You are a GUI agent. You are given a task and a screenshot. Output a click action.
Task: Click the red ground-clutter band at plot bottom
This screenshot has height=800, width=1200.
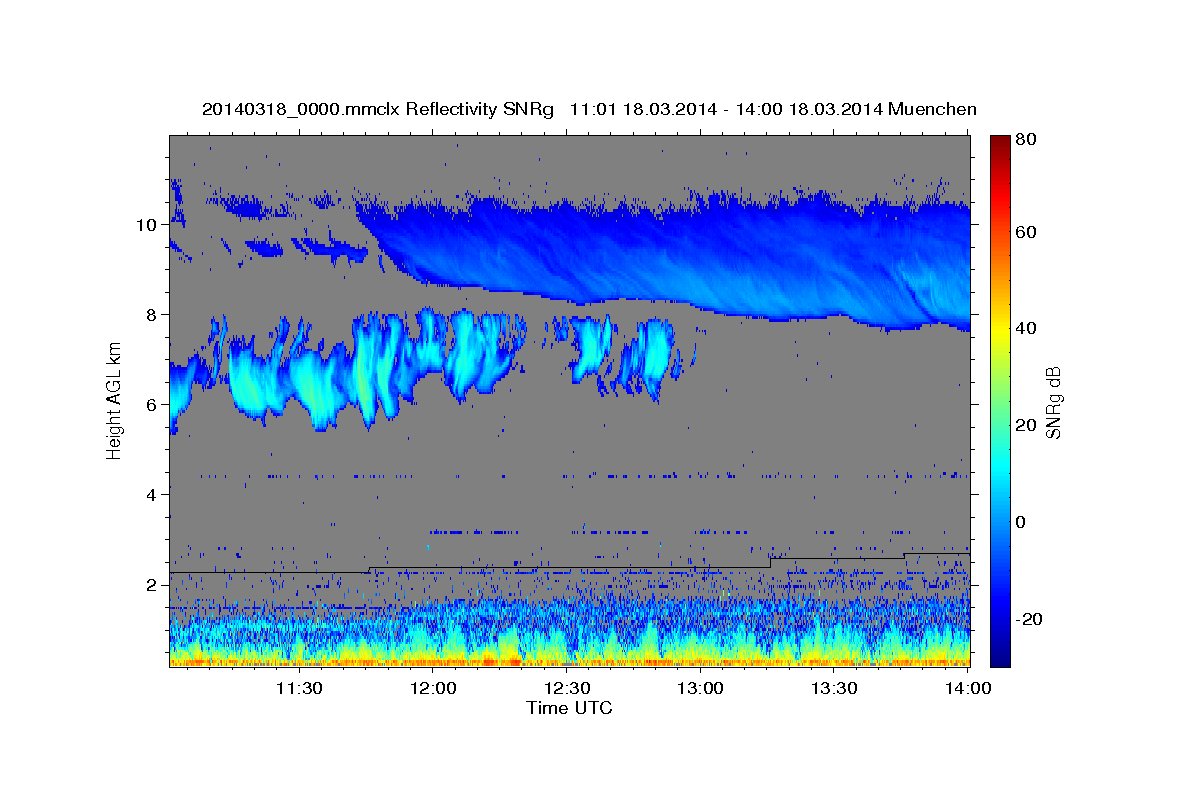[x=569, y=661]
